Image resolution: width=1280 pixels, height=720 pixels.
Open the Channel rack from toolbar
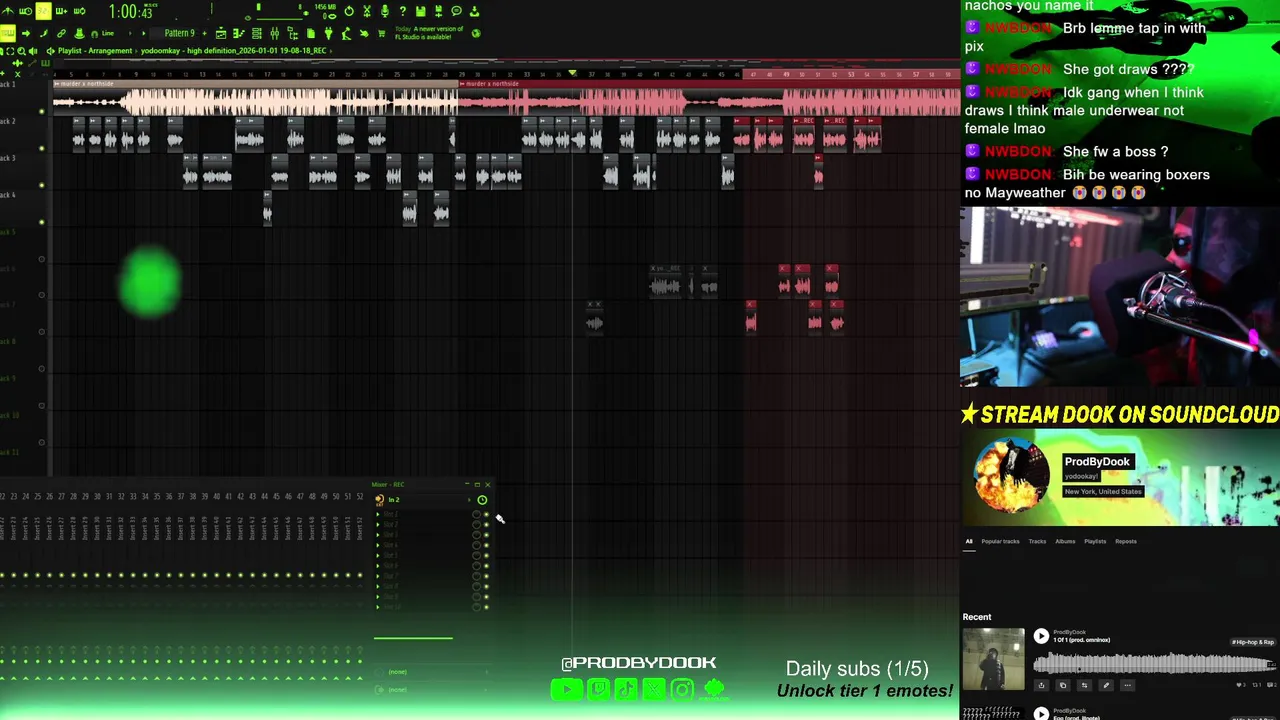(x=257, y=33)
